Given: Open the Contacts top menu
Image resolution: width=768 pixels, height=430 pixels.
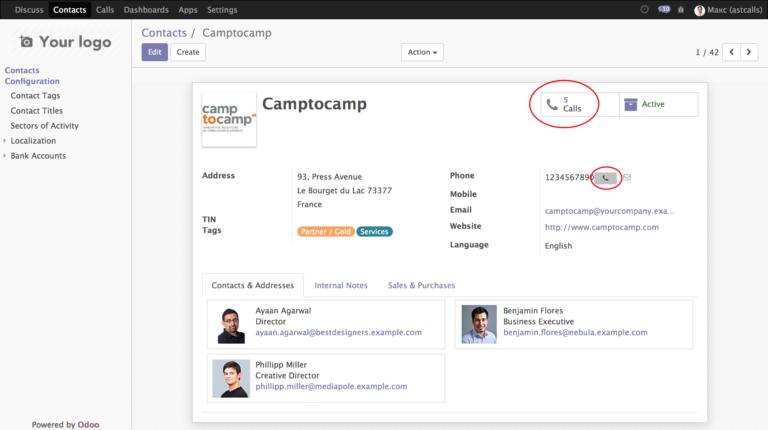Looking at the screenshot, I should [x=70, y=10].
